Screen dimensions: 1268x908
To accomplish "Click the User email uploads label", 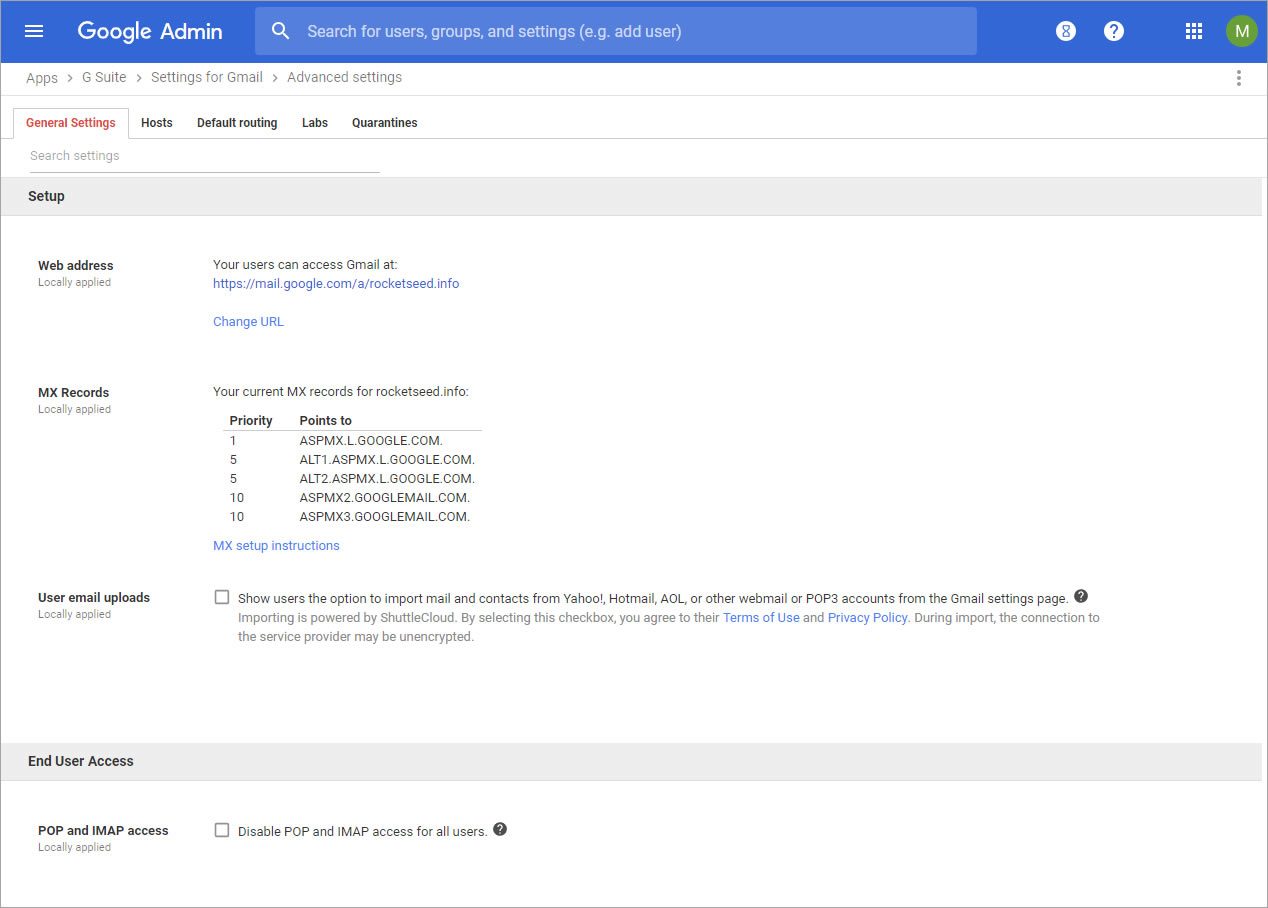I will [x=94, y=597].
